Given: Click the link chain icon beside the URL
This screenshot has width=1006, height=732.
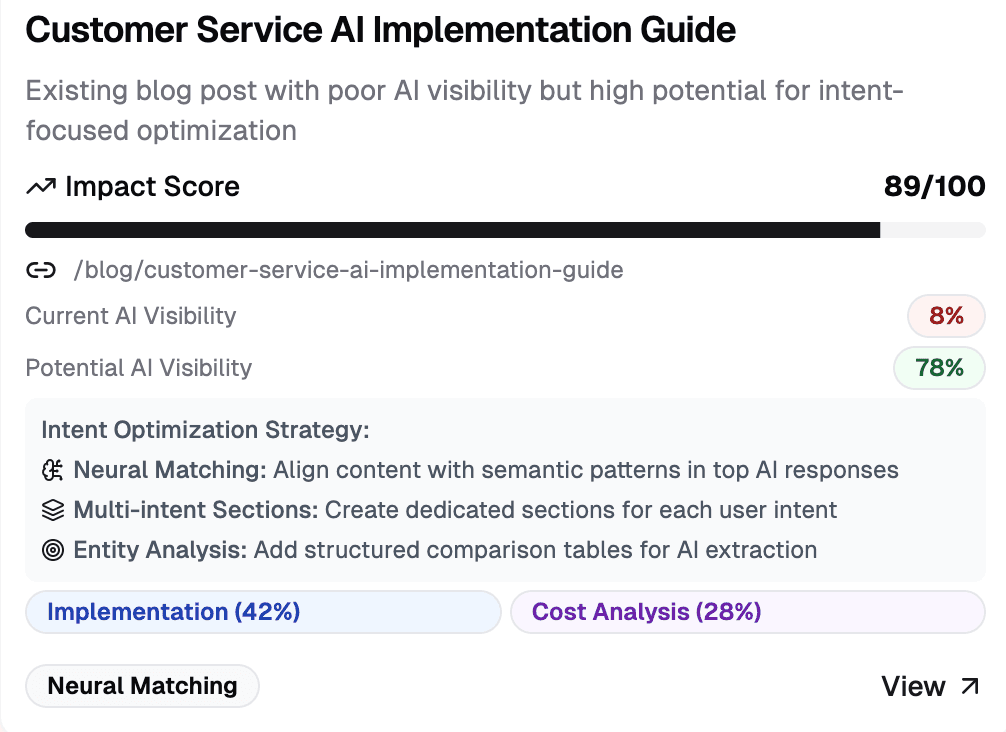Looking at the screenshot, I should tap(41, 271).
